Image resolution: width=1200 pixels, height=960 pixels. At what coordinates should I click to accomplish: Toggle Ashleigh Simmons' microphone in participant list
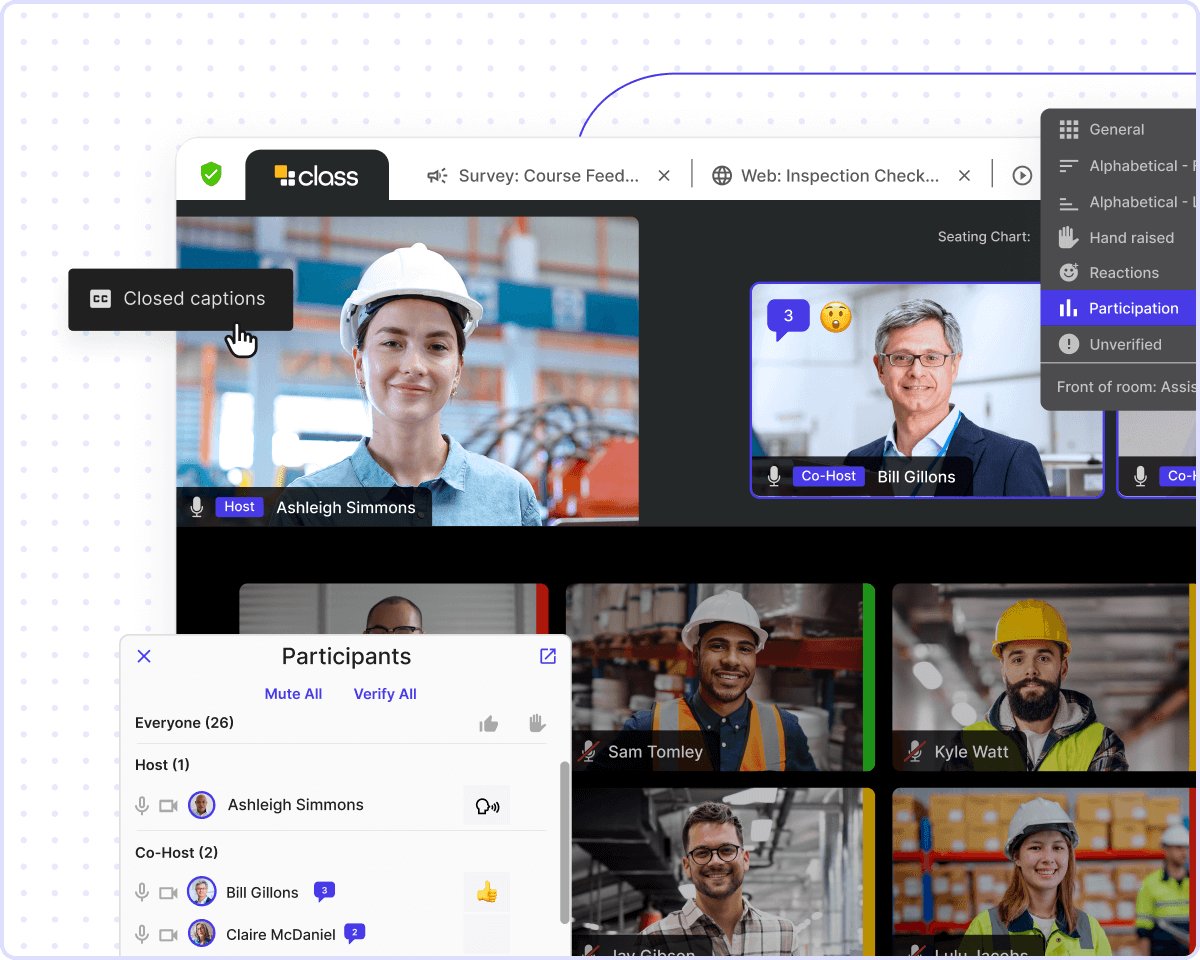[143, 806]
